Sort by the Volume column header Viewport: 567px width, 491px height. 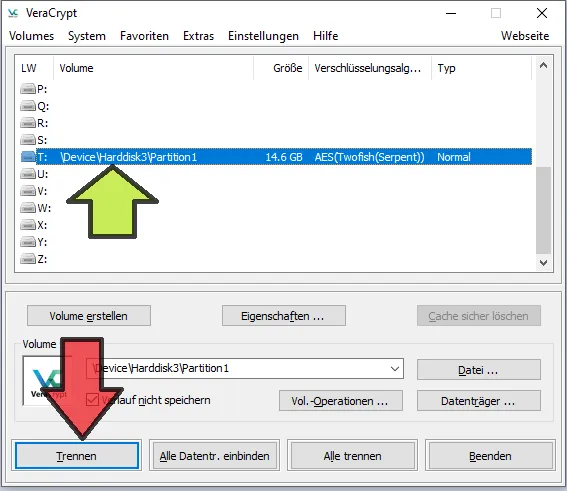154,68
